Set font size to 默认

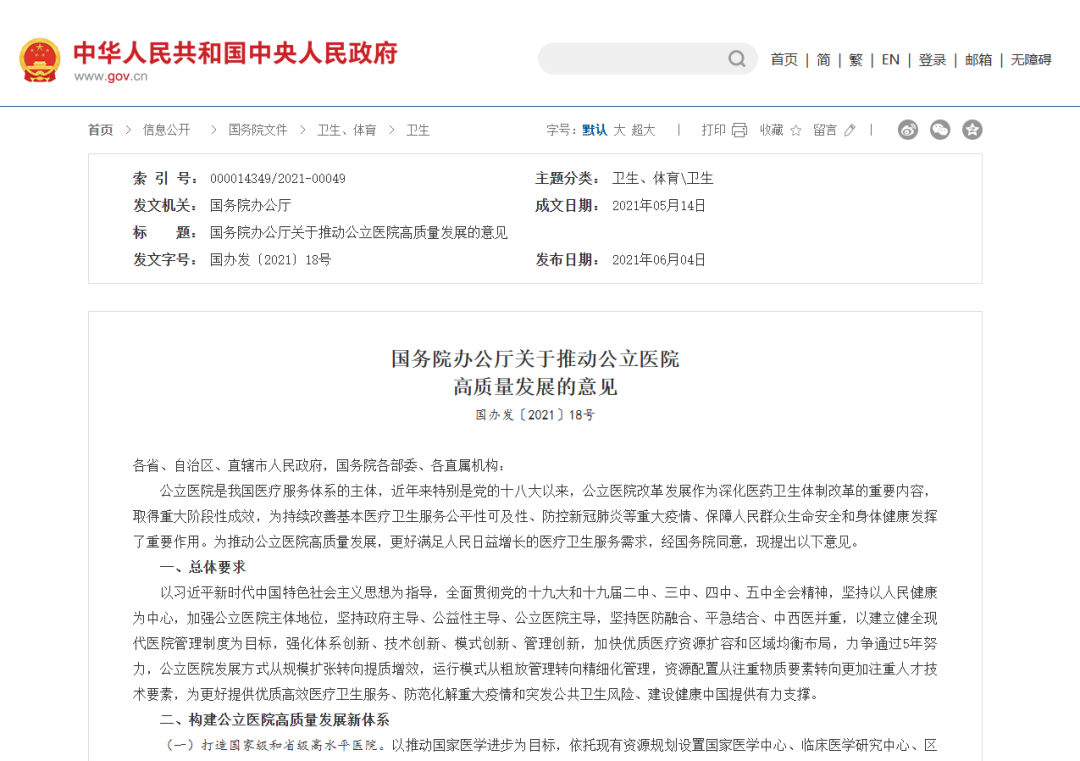594,130
